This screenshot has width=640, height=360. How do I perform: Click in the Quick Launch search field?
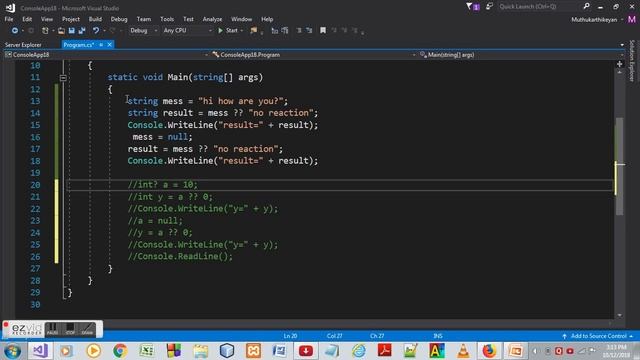(x=539, y=7)
